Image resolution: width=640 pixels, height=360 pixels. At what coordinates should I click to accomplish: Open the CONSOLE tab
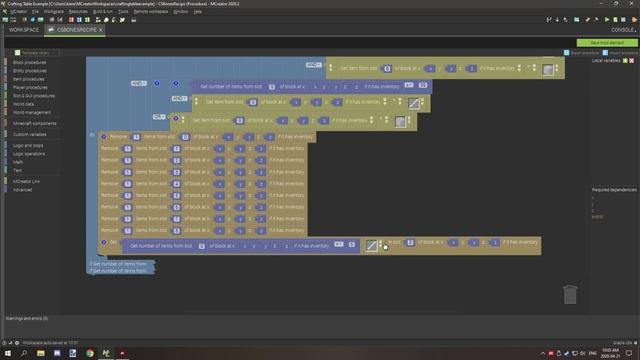623,30
